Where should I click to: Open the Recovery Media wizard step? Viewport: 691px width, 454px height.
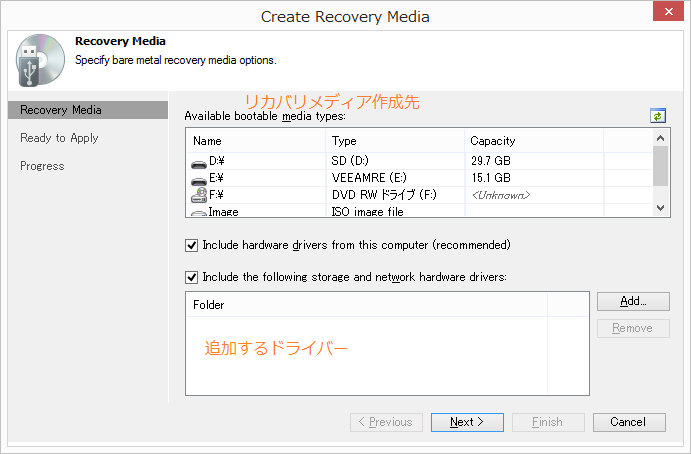point(88,110)
